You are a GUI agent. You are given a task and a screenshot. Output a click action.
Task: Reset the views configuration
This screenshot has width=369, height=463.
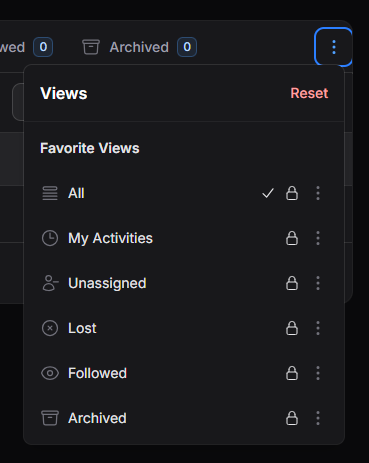[x=309, y=93]
